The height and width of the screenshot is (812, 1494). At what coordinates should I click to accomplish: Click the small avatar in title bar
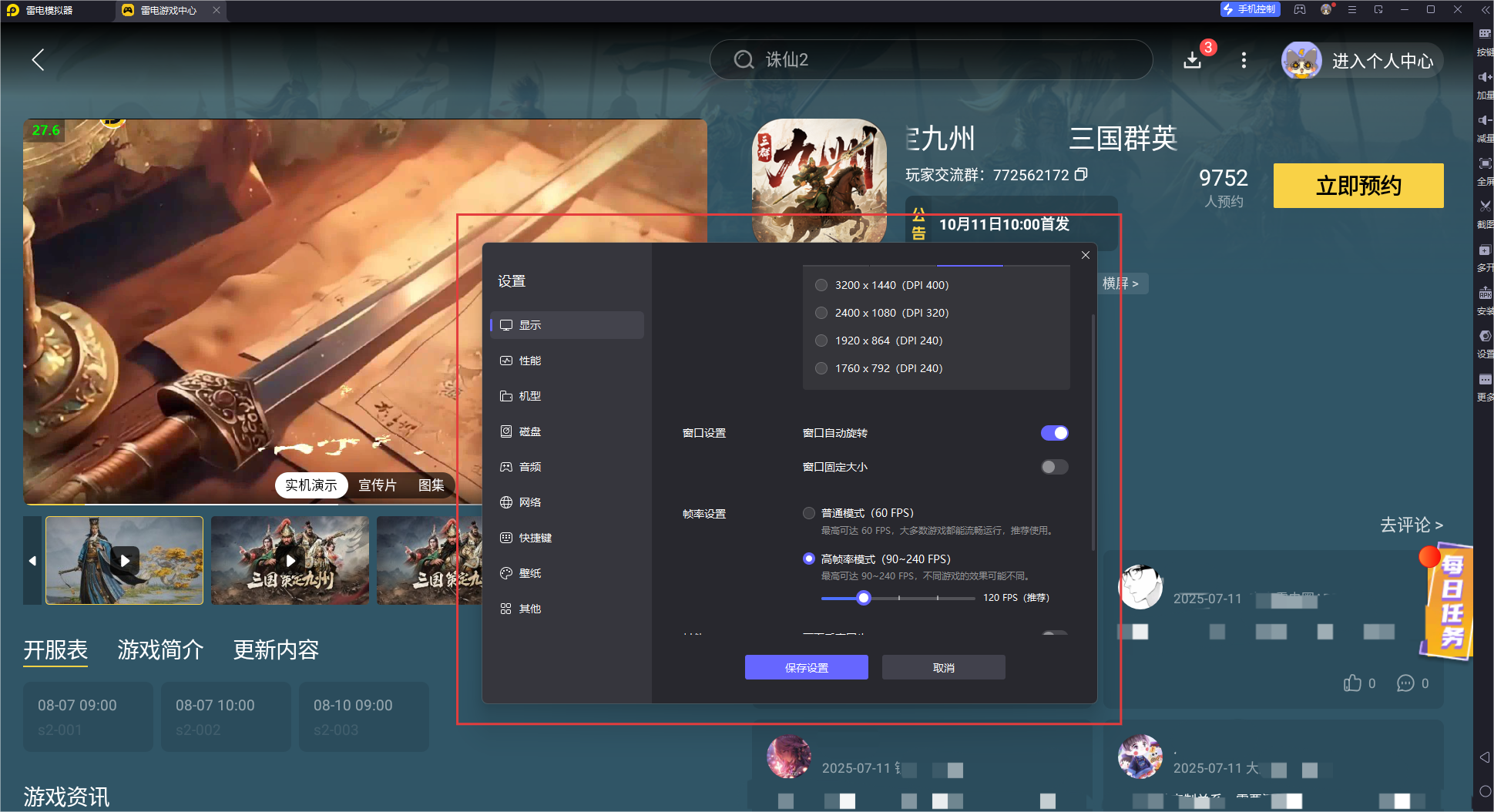(1326, 9)
